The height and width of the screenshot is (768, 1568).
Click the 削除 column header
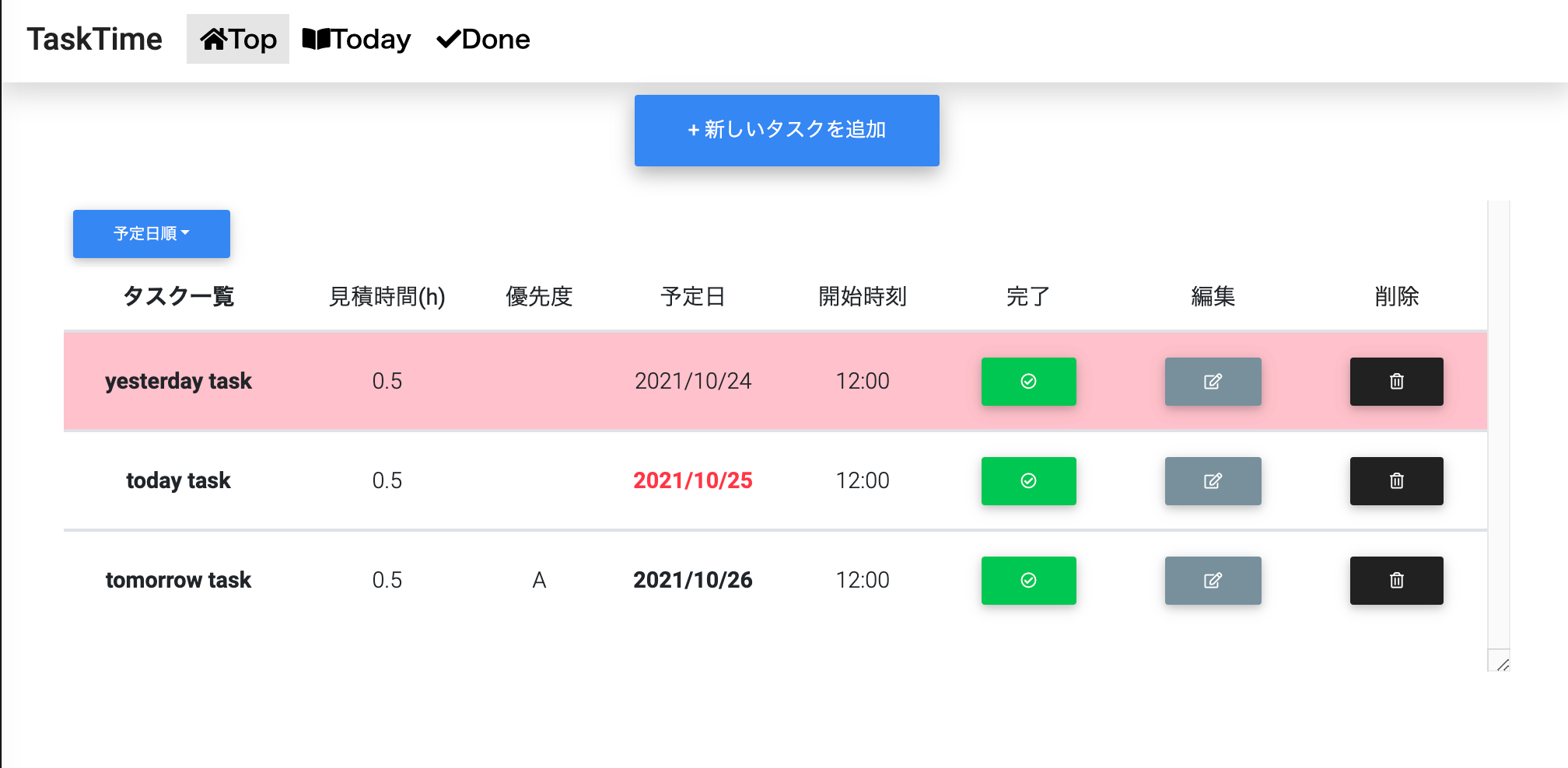1396,297
